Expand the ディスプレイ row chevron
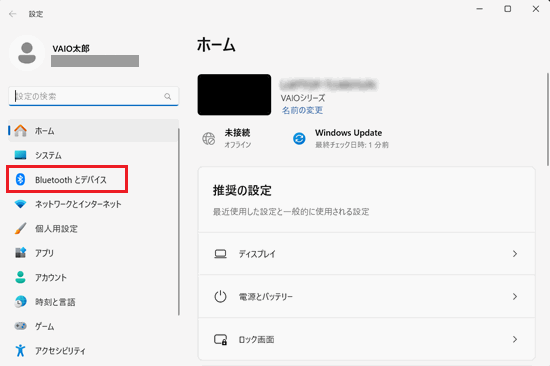The image size is (550, 366). (x=515, y=254)
